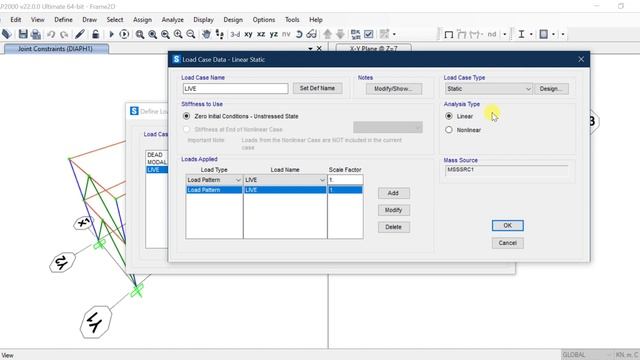Click the Add load button
Image resolution: width=640 pixels, height=360 pixels.
tap(393, 193)
